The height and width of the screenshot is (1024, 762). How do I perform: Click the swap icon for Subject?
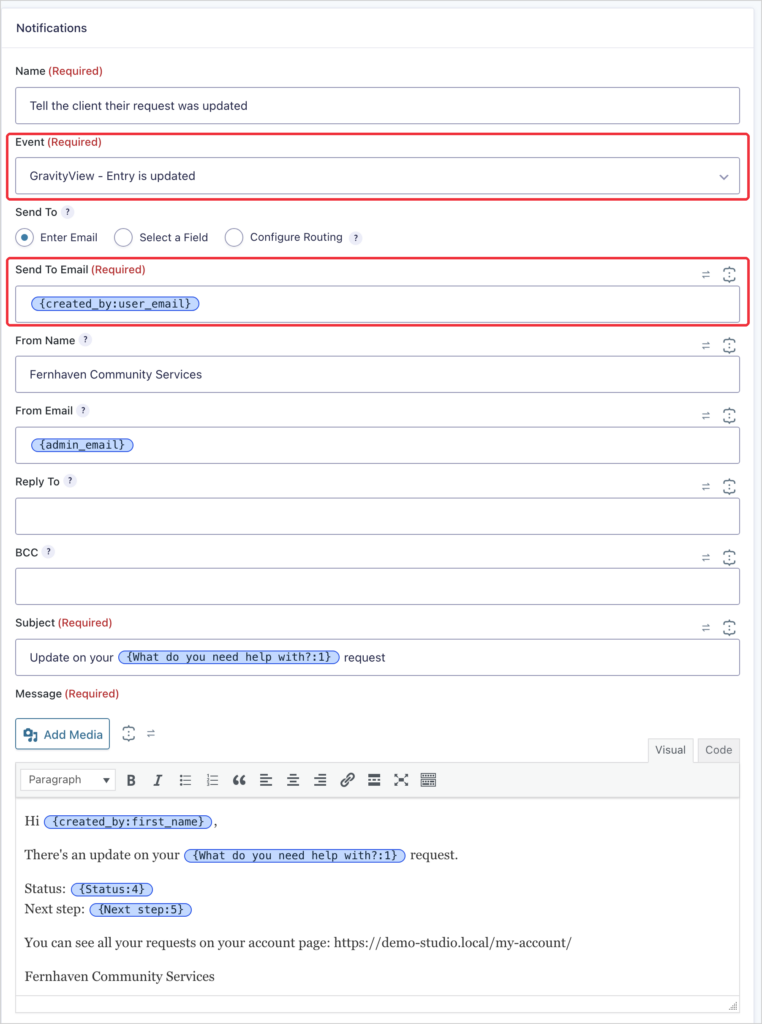[x=706, y=628]
